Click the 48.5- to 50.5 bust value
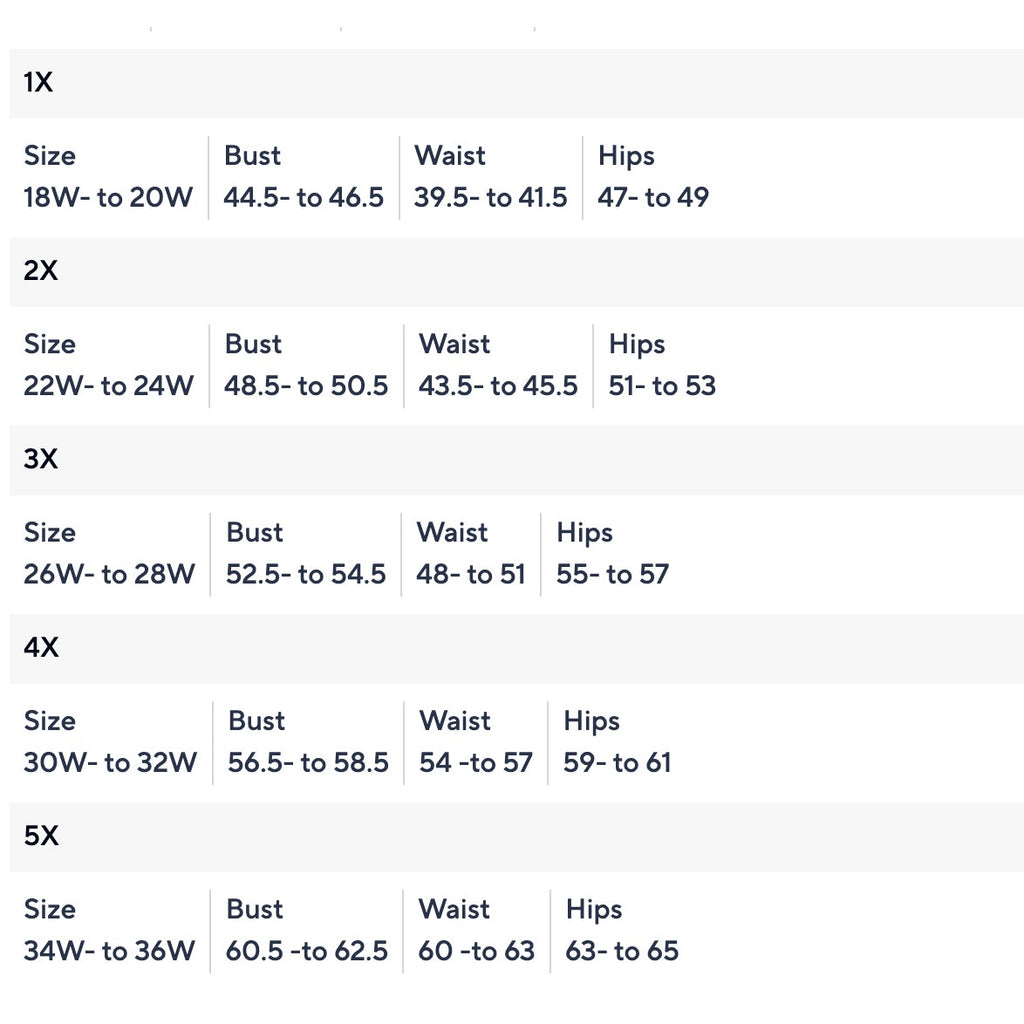1024x1024 pixels. tap(306, 385)
